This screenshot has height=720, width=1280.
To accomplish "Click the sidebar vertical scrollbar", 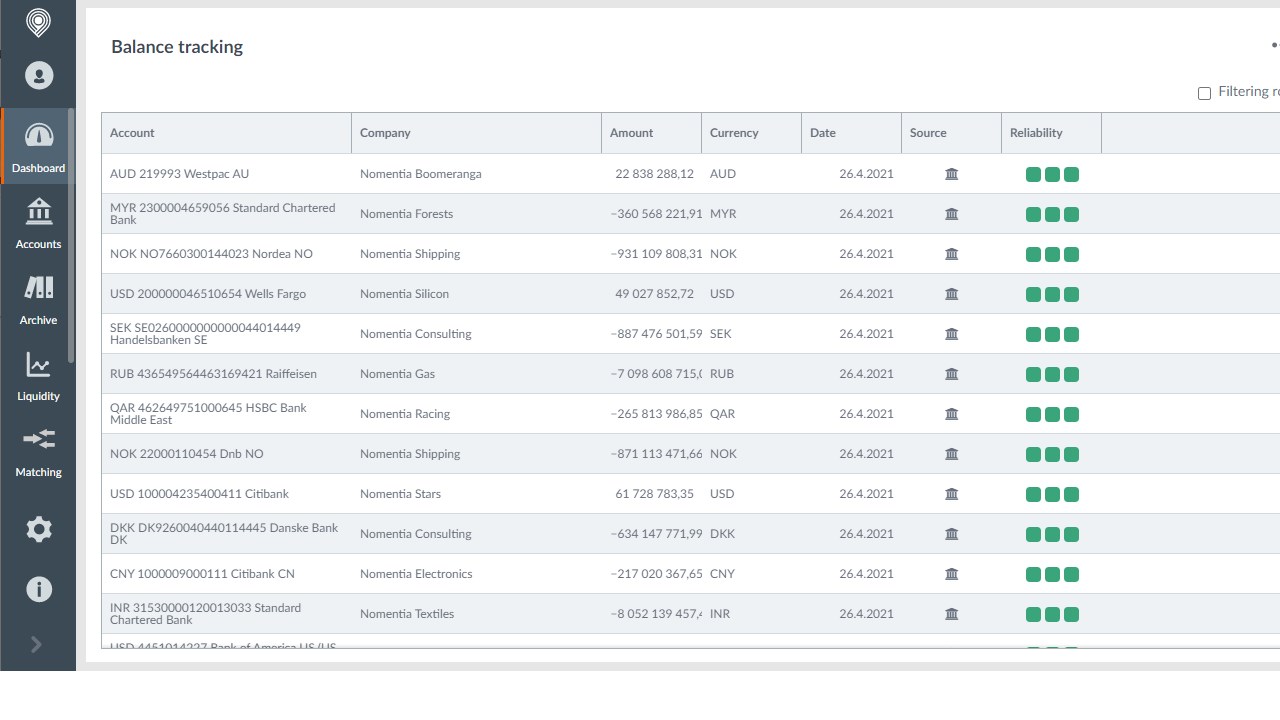I will click(x=71, y=235).
